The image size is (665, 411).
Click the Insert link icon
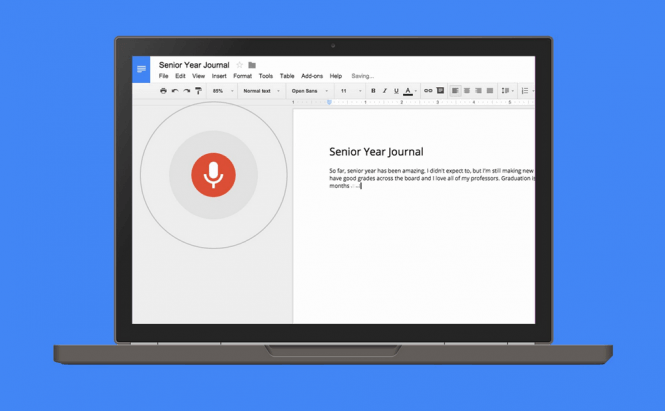[428, 91]
